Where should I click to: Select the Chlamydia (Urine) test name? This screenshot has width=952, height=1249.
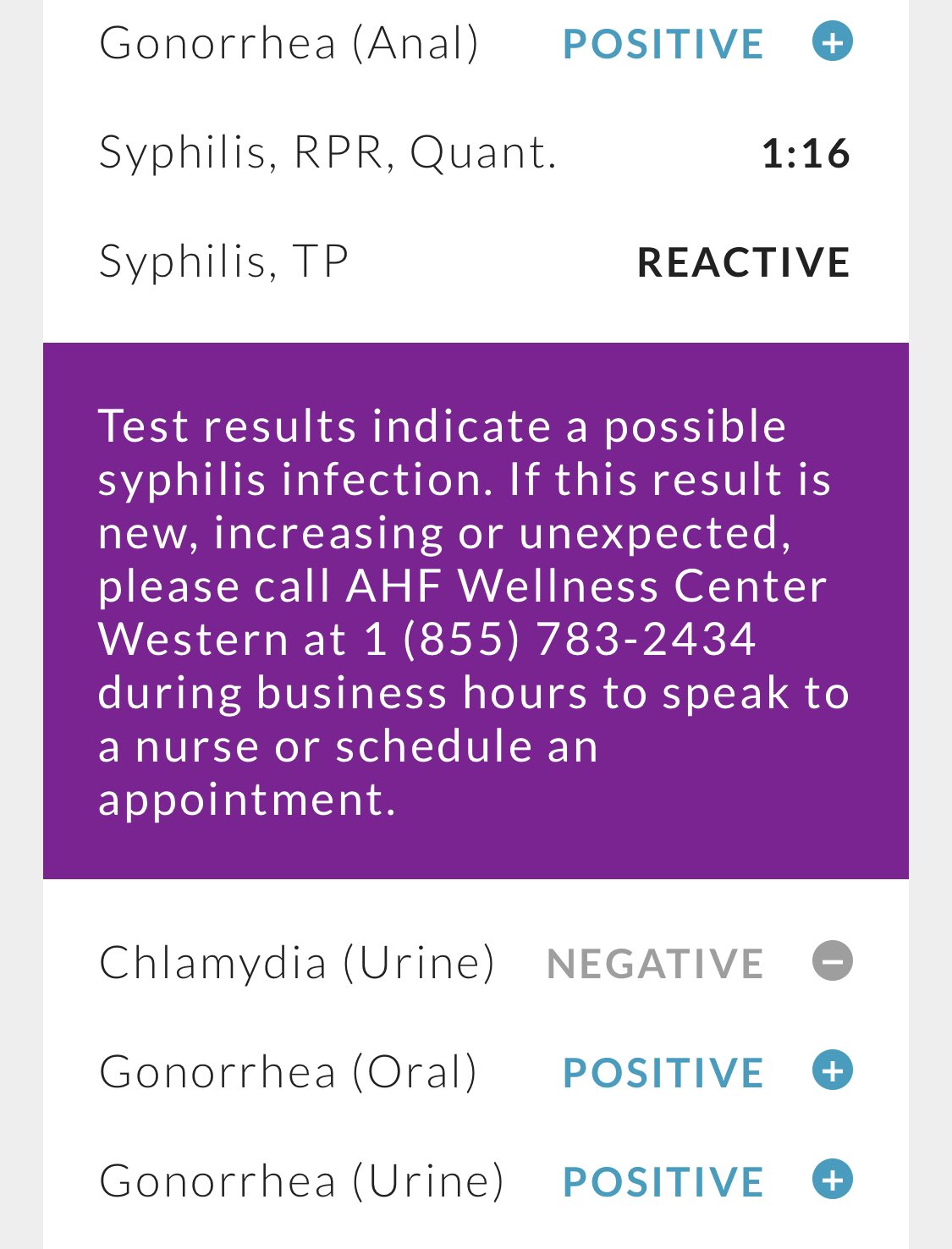(296, 963)
